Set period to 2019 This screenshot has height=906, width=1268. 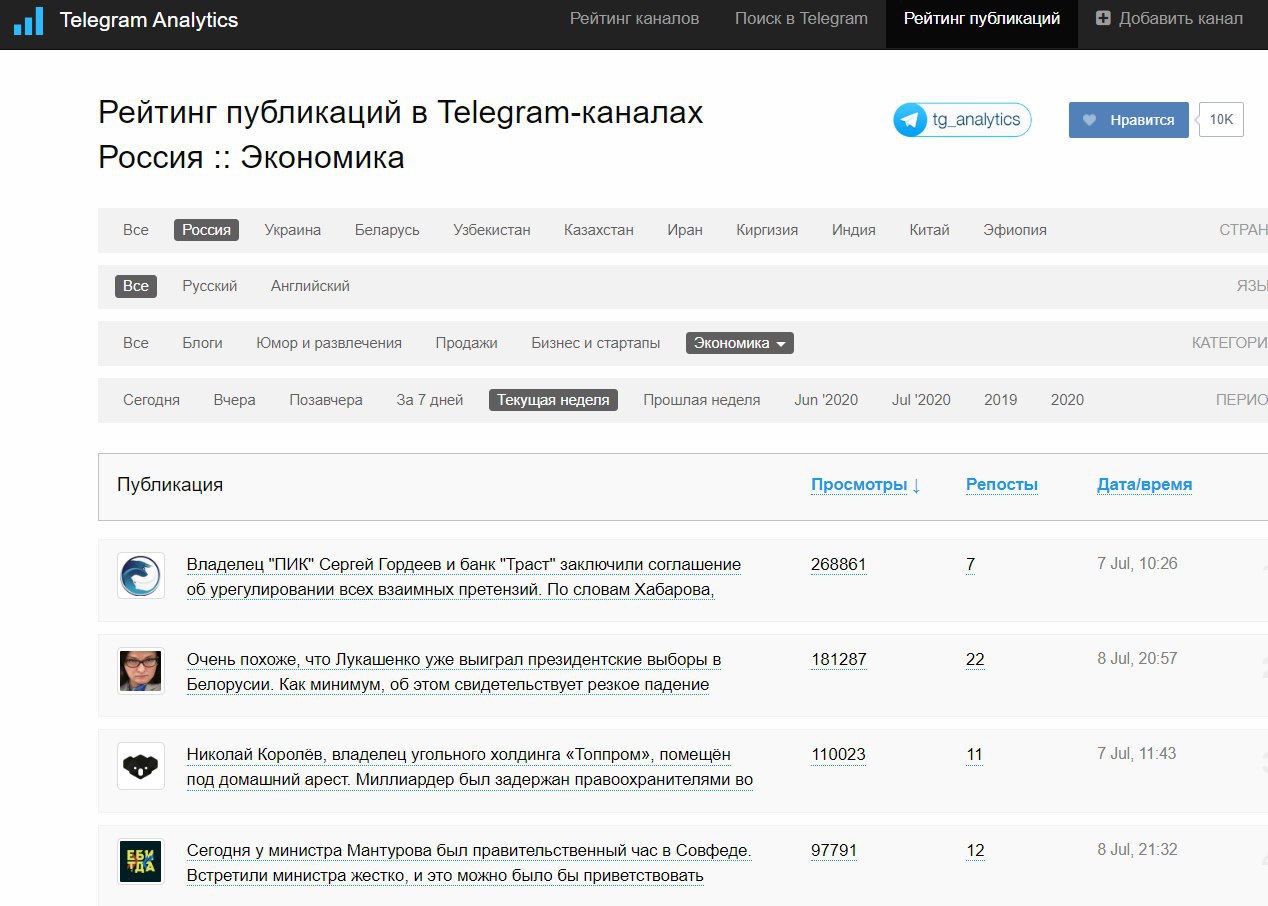click(x=1001, y=400)
